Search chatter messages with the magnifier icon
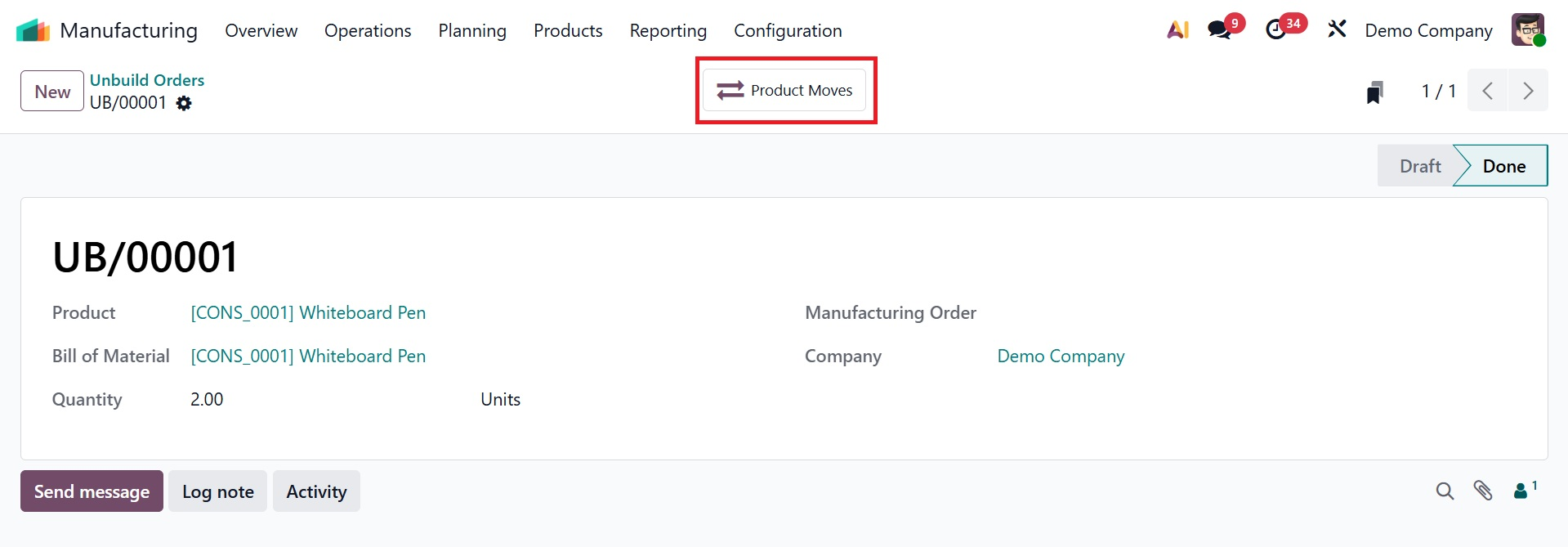The image size is (1568, 547). tap(1445, 491)
